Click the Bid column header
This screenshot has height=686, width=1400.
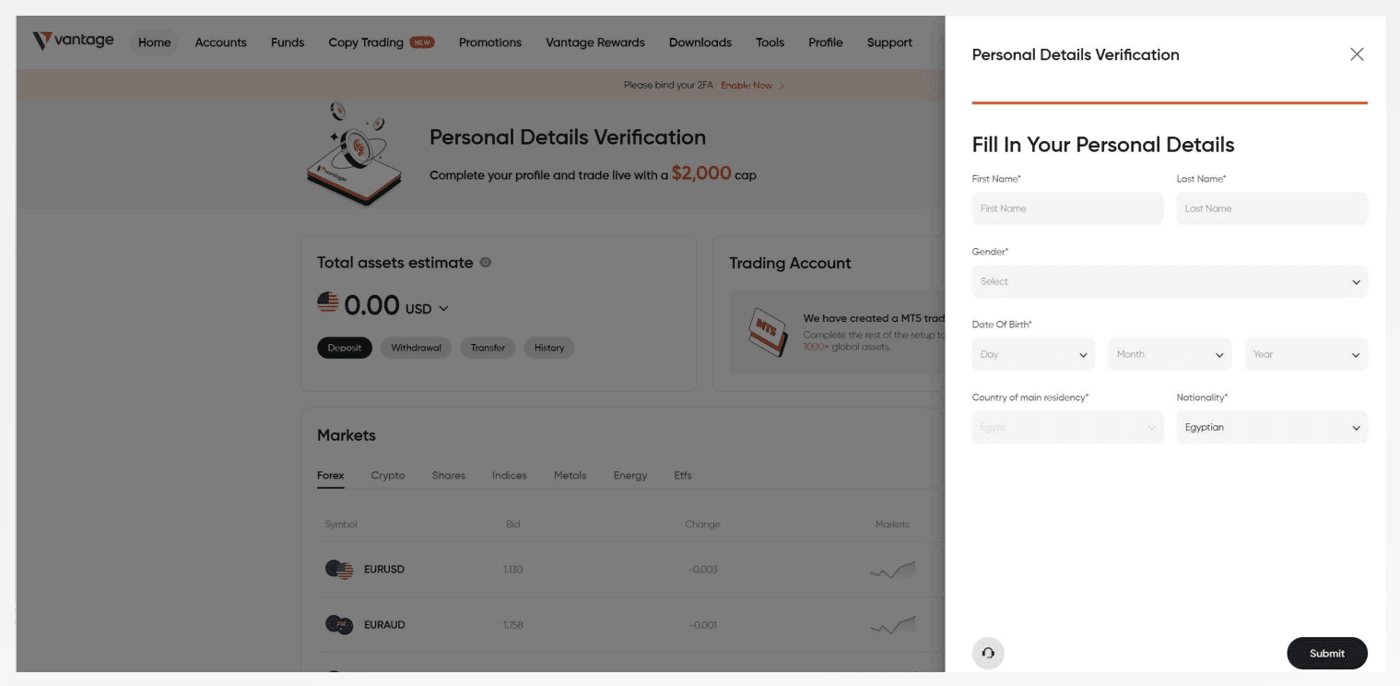[513, 524]
